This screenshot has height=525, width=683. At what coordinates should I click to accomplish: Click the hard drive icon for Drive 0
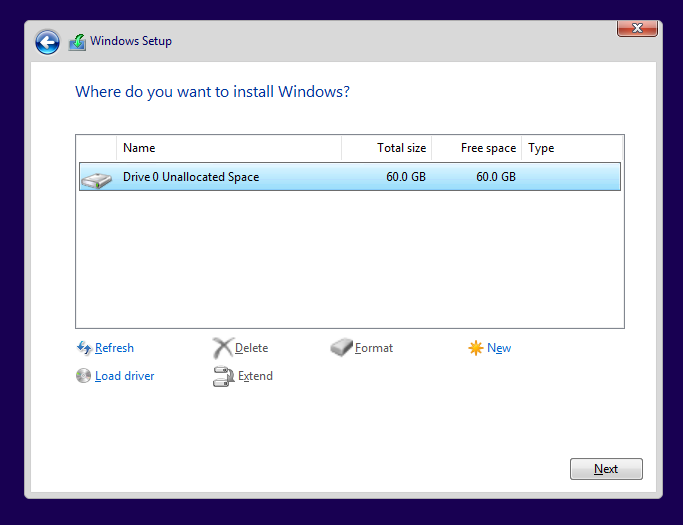click(x=97, y=180)
